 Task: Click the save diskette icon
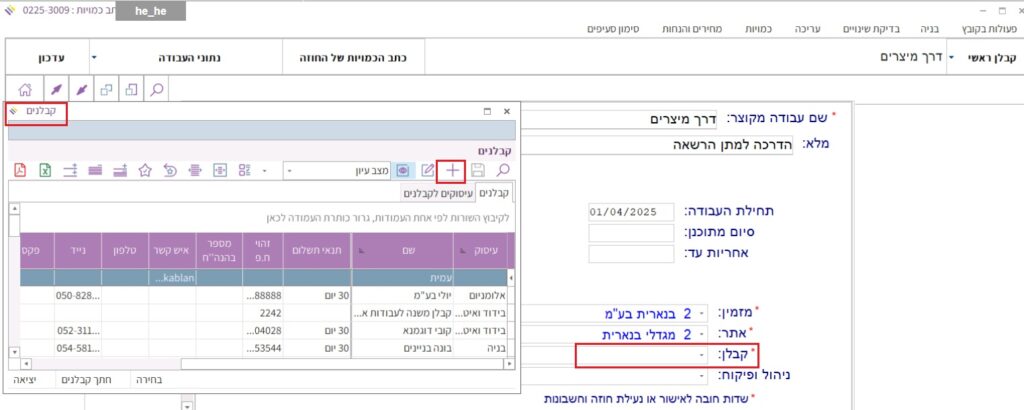click(x=478, y=171)
